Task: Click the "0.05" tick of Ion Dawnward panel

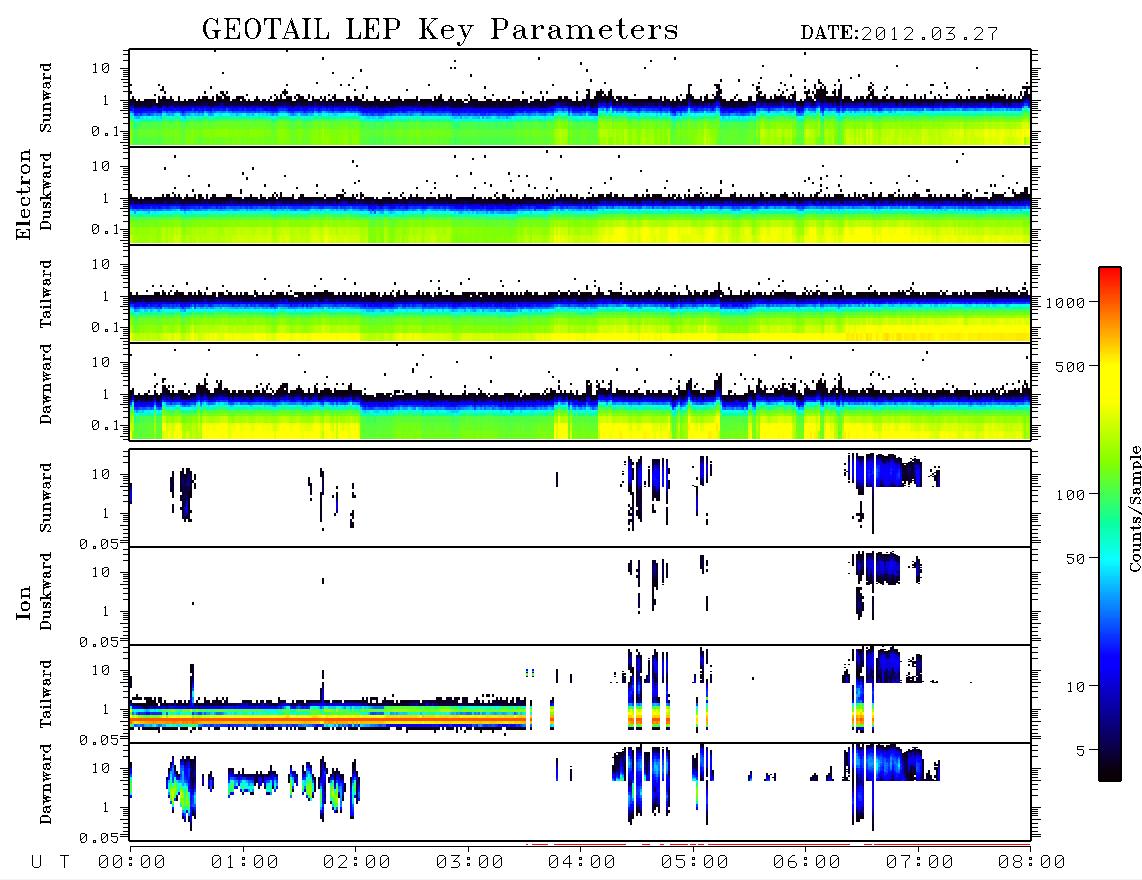Action: pos(99,838)
